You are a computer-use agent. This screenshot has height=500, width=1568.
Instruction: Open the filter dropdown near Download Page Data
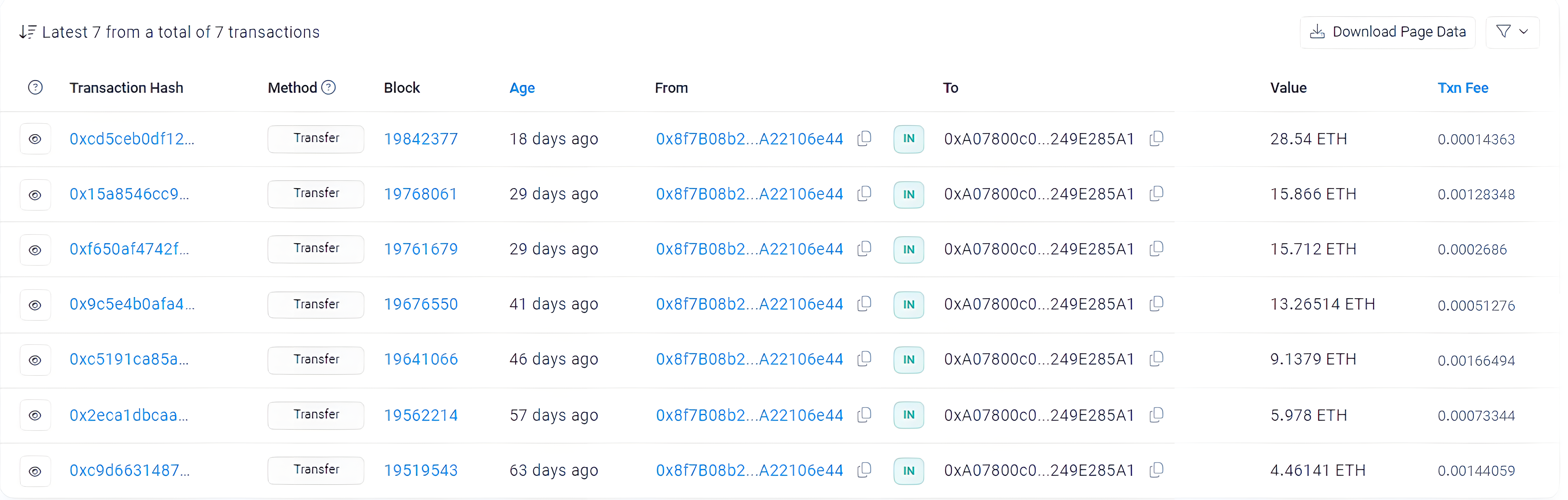click(x=1512, y=32)
